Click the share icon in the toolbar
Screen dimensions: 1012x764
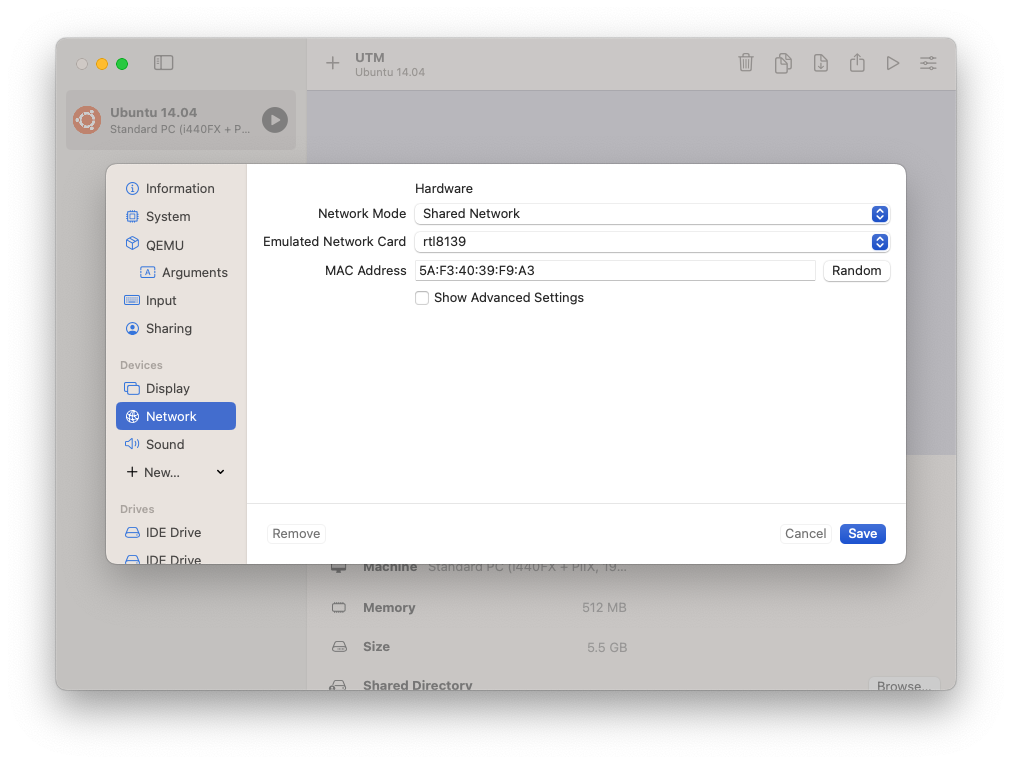click(x=857, y=63)
